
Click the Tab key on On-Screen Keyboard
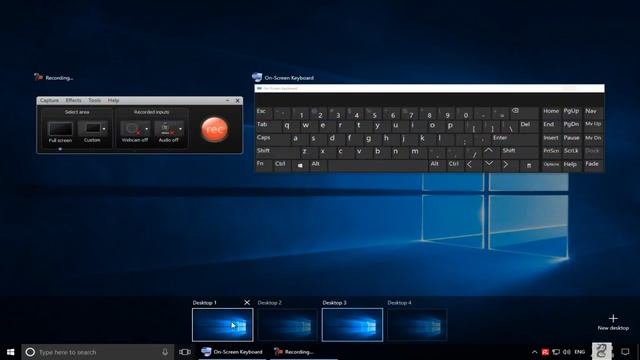click(x=267, y=126)
